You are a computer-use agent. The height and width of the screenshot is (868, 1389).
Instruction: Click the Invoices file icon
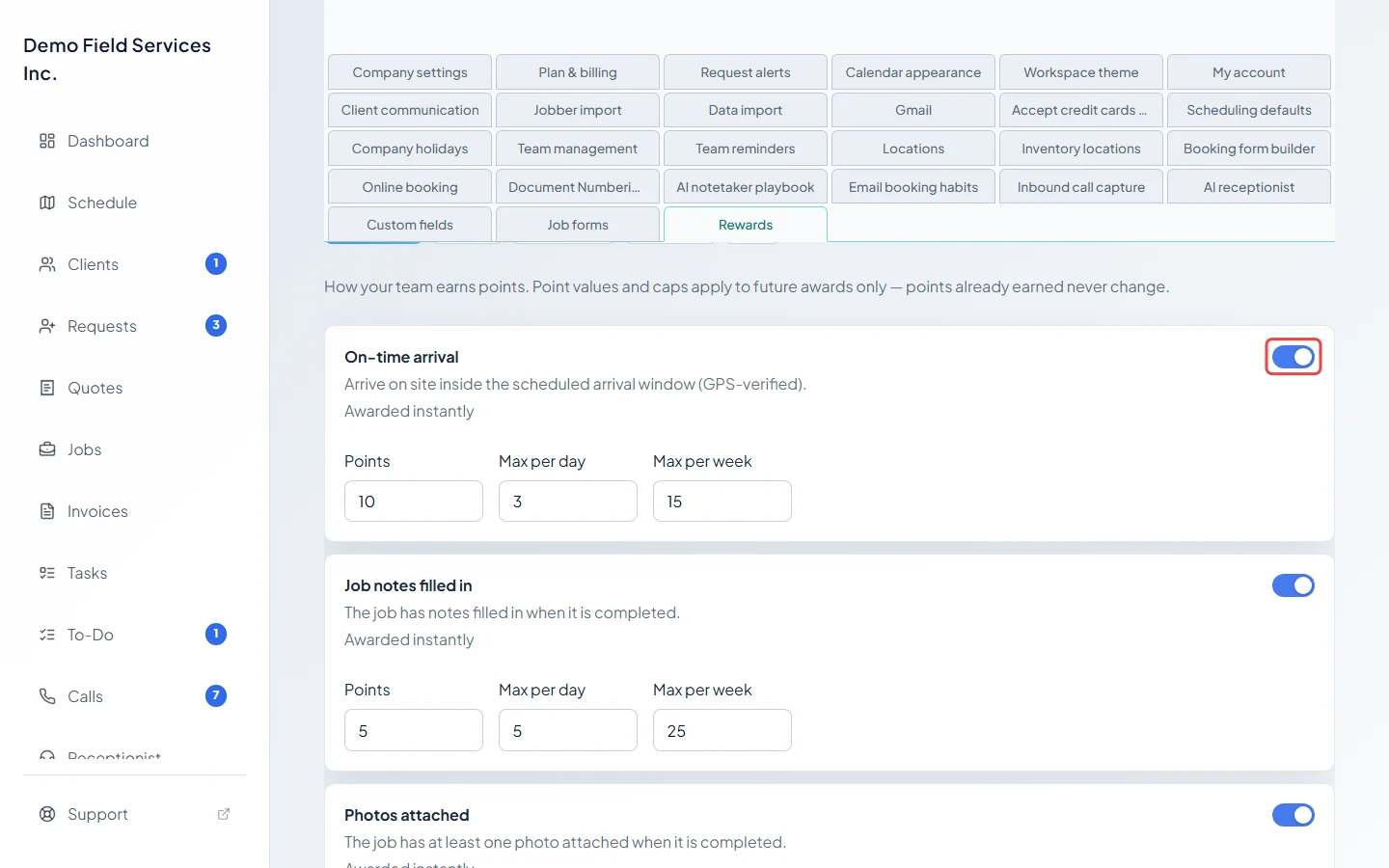pyautogui.click(x=47, y=511)
